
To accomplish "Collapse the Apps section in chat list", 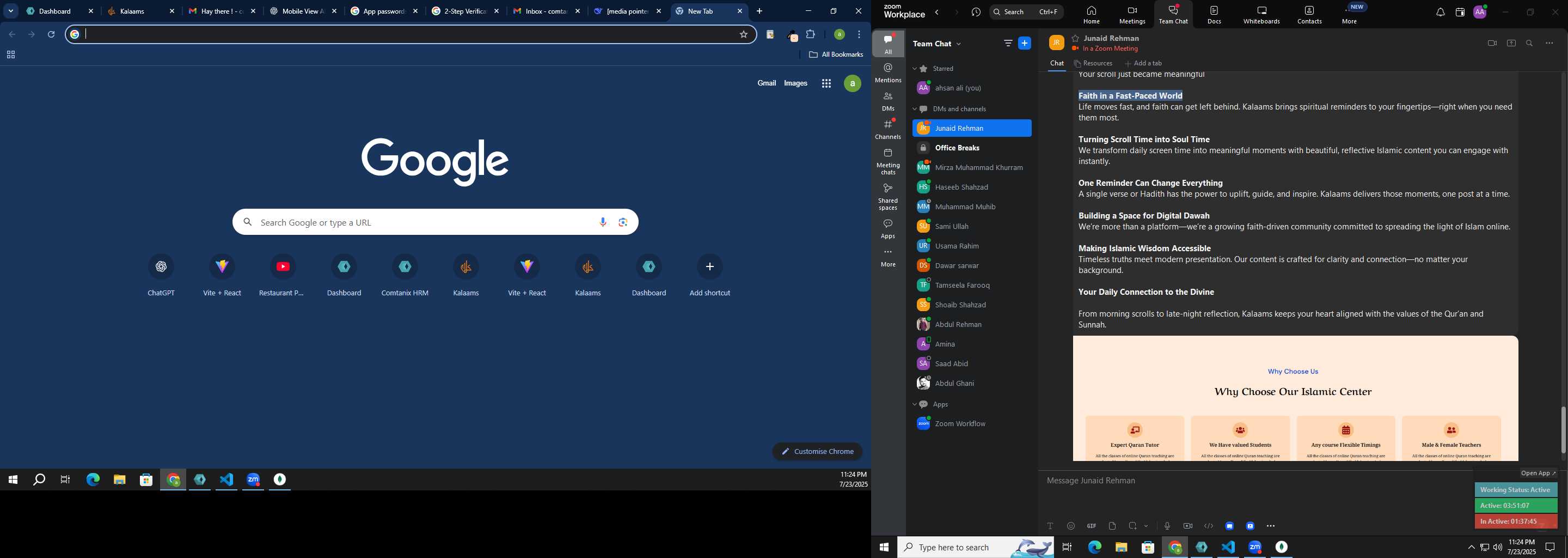I will [914, 404].
